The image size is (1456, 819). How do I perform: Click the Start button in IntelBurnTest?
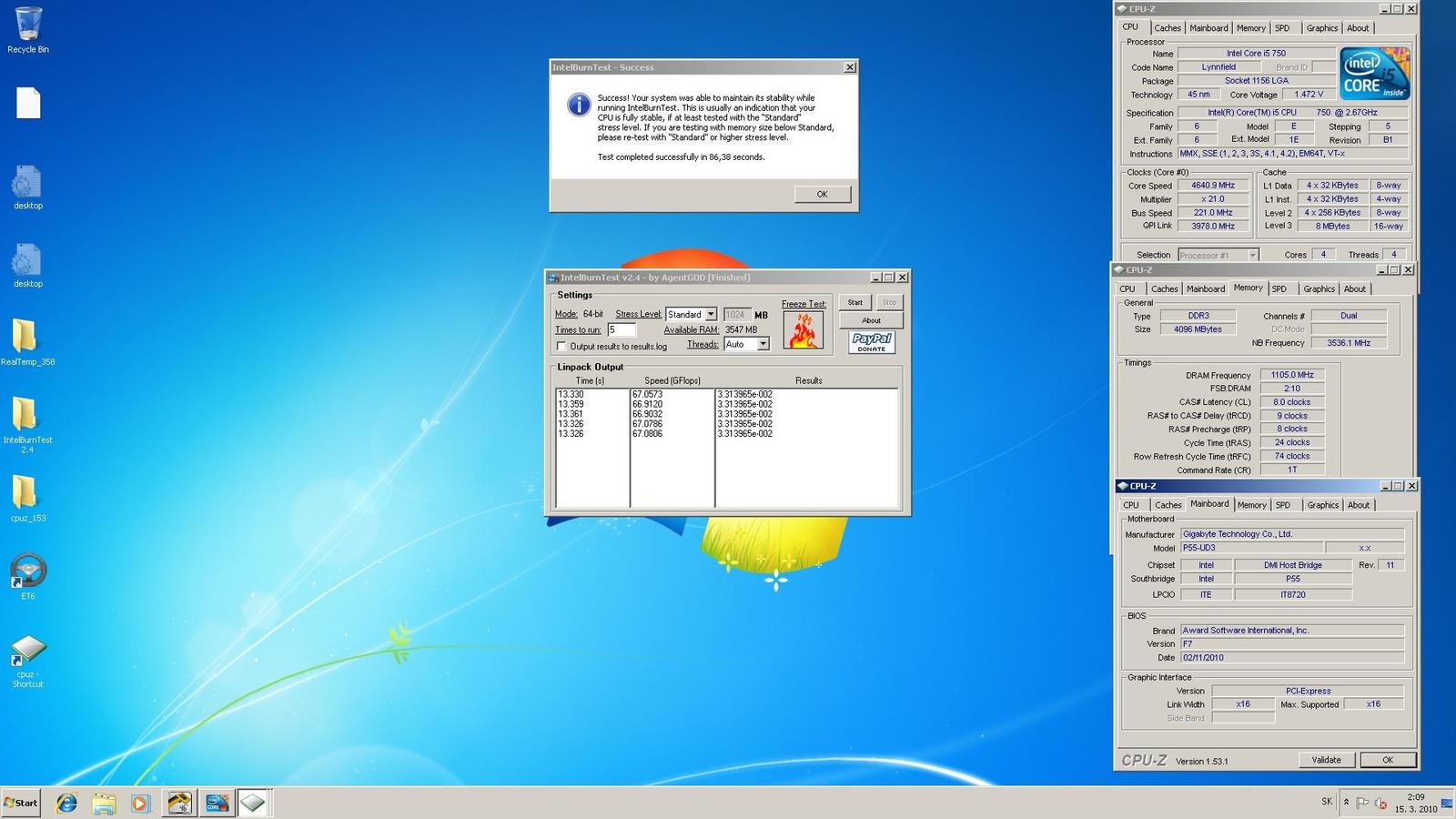855,302
